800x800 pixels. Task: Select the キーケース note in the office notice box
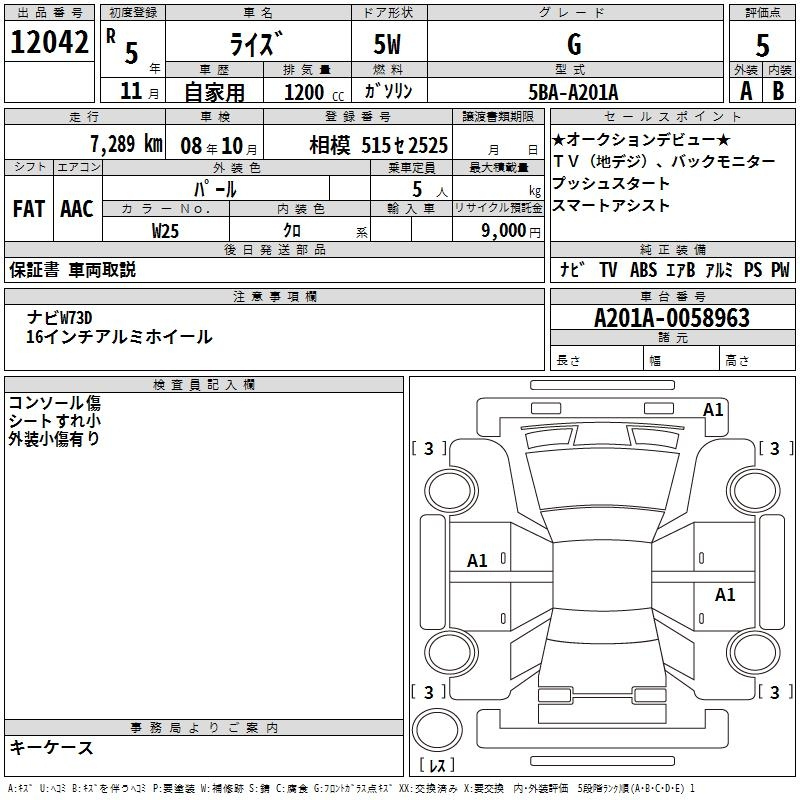click(x=52, y=747)
